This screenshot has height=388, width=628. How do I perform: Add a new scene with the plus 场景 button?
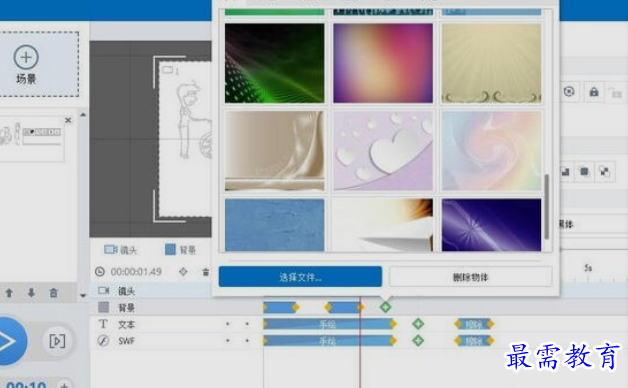click(x=26, y=64)
